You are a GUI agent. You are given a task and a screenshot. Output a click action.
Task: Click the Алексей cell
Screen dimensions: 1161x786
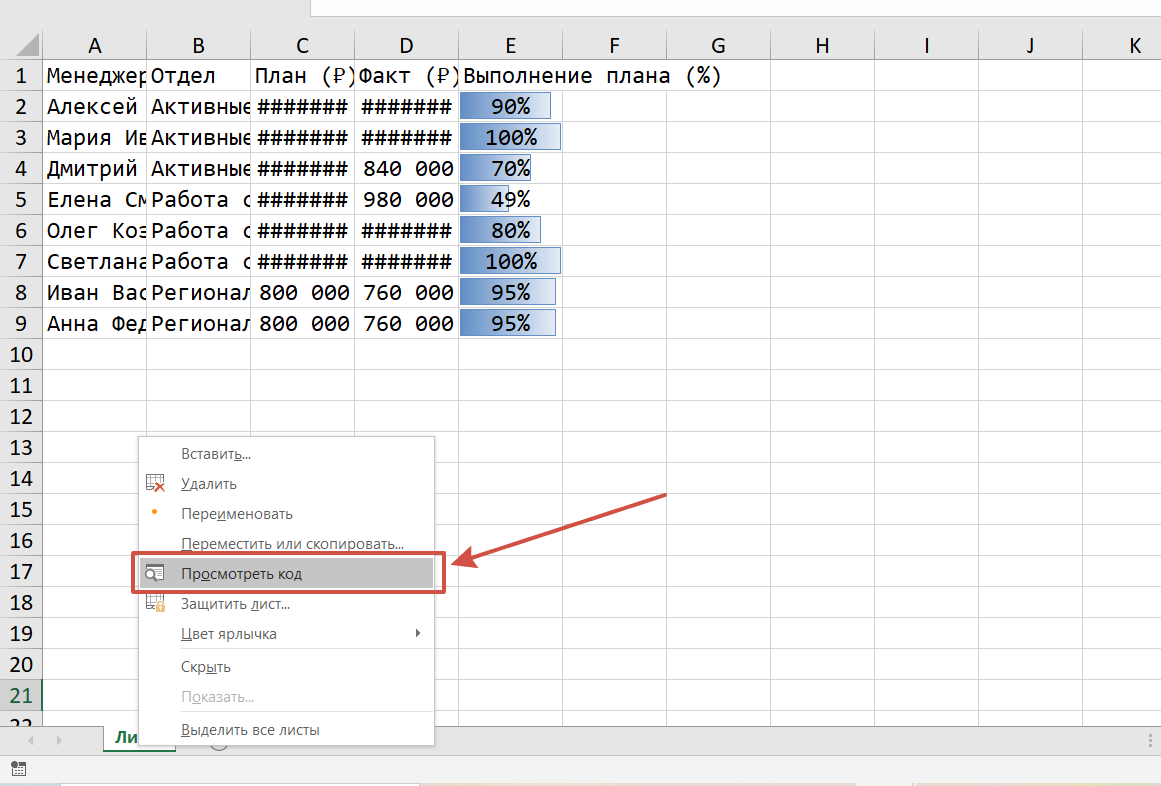(95, 107)
